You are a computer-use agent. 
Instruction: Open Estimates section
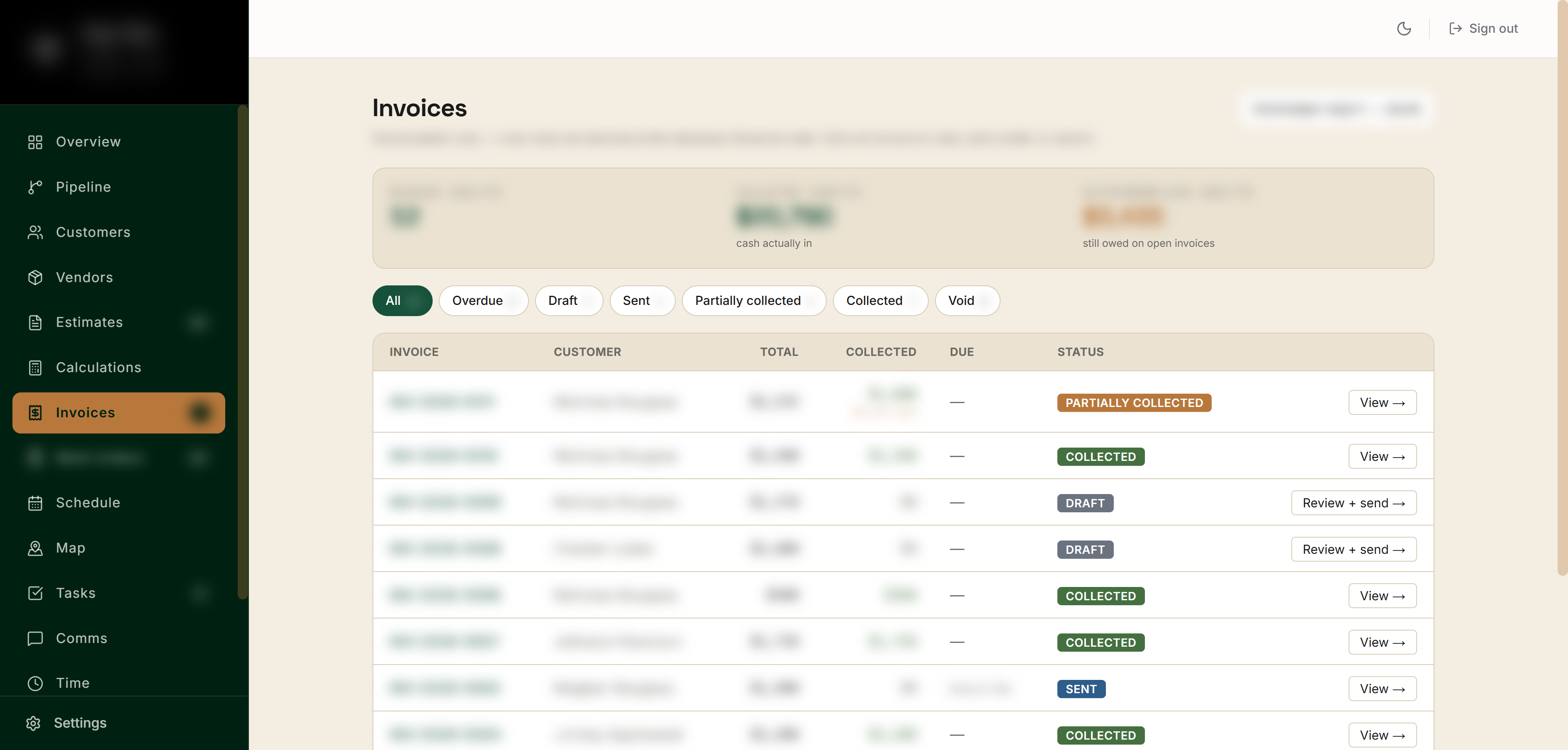119,322
